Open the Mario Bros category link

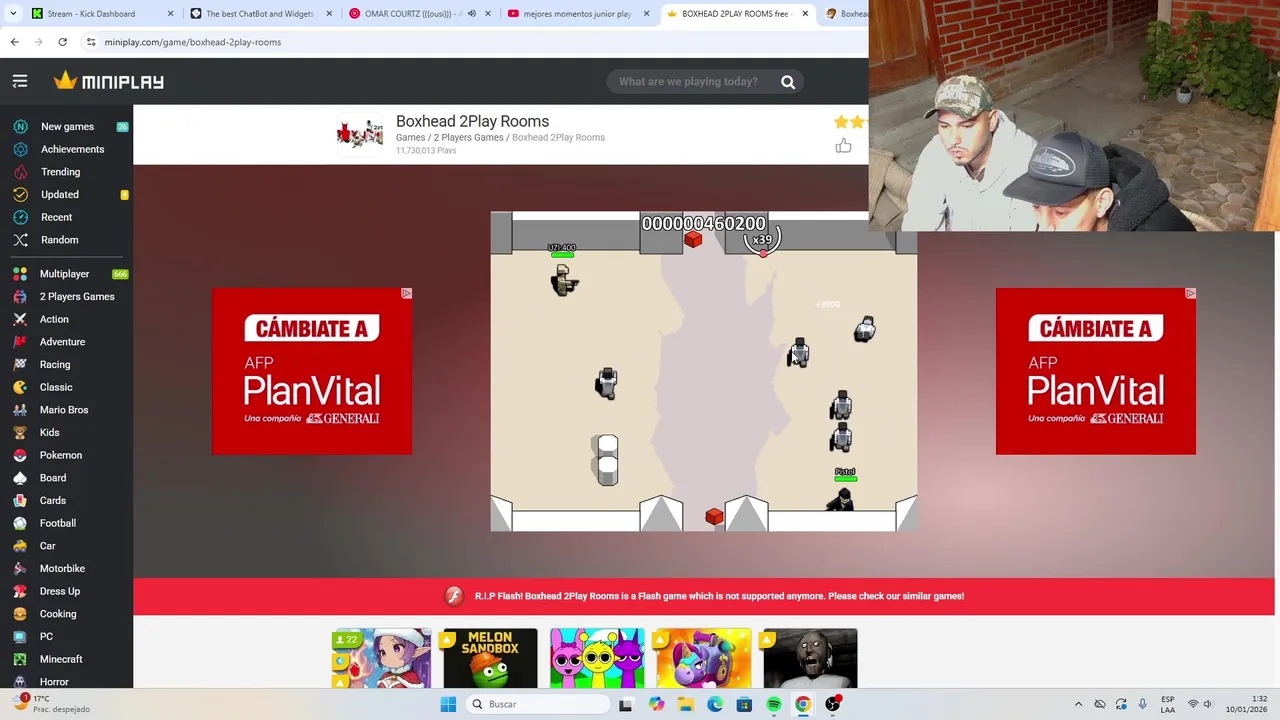[x=64, y=410]
